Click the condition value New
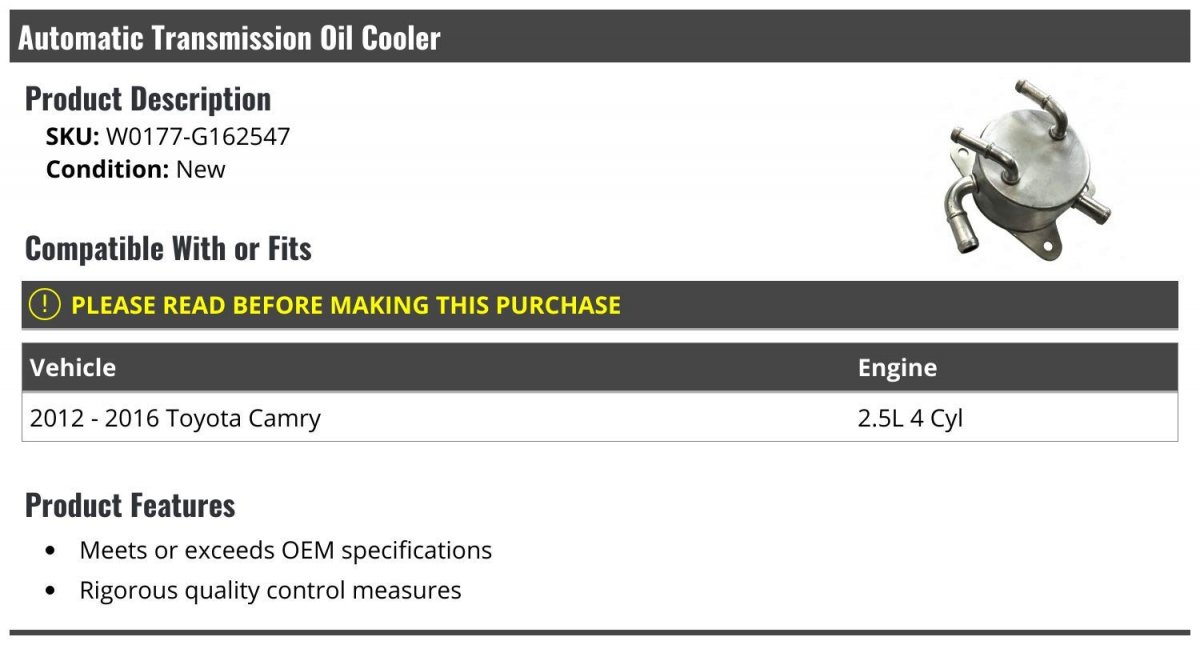The image size is (1200, 645). [x=201, y=169]
